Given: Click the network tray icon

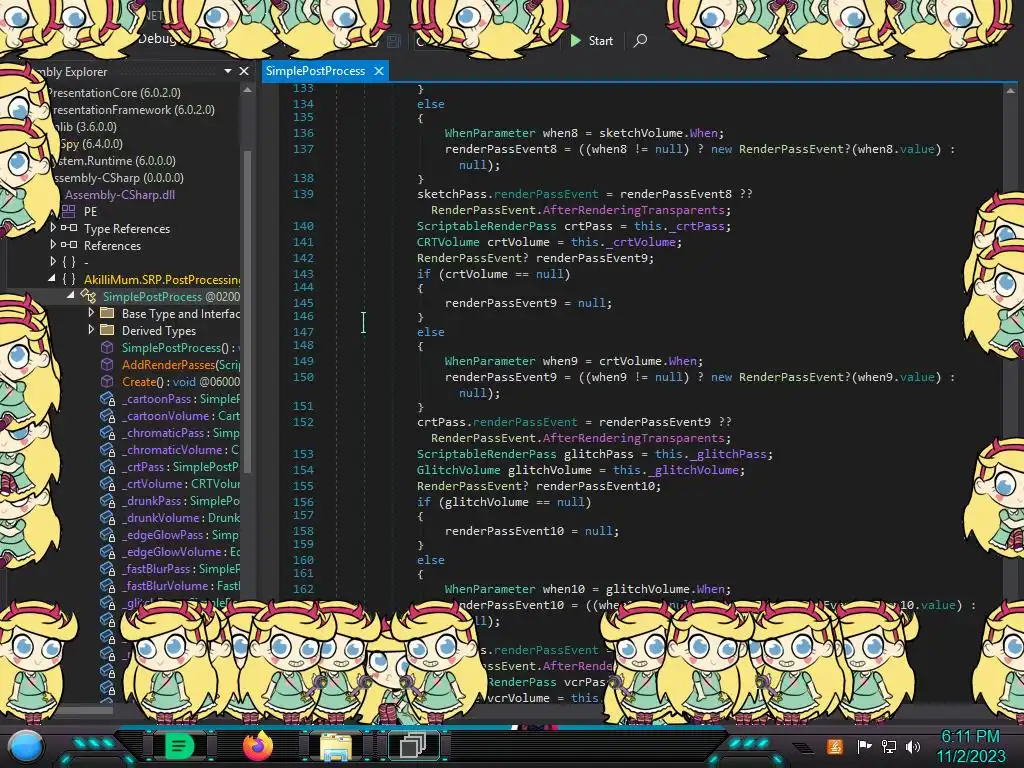Looking at the screenshot, I should tap(889, 746).
